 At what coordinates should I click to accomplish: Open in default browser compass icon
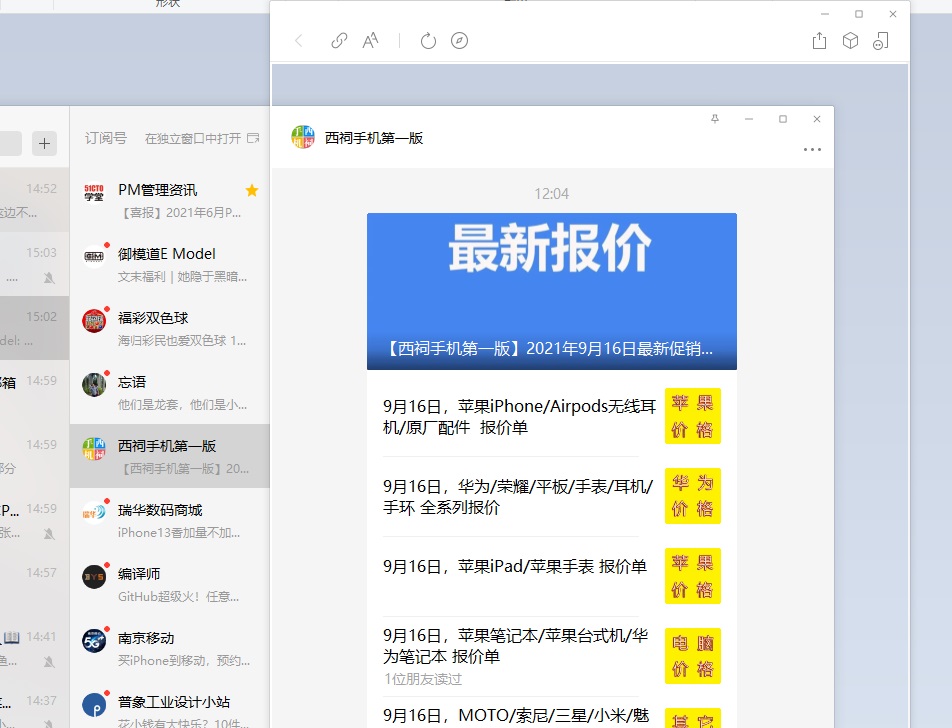tap(460, 41)
